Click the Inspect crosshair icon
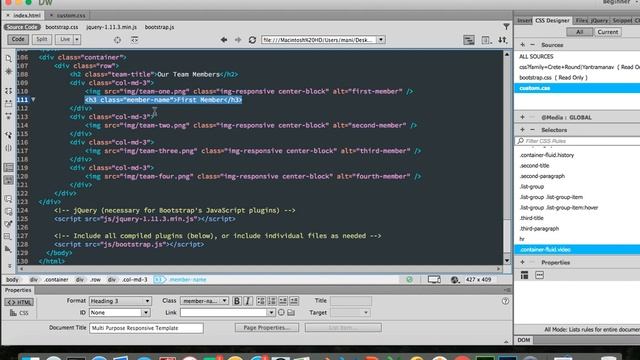 (x=118, y=40)
